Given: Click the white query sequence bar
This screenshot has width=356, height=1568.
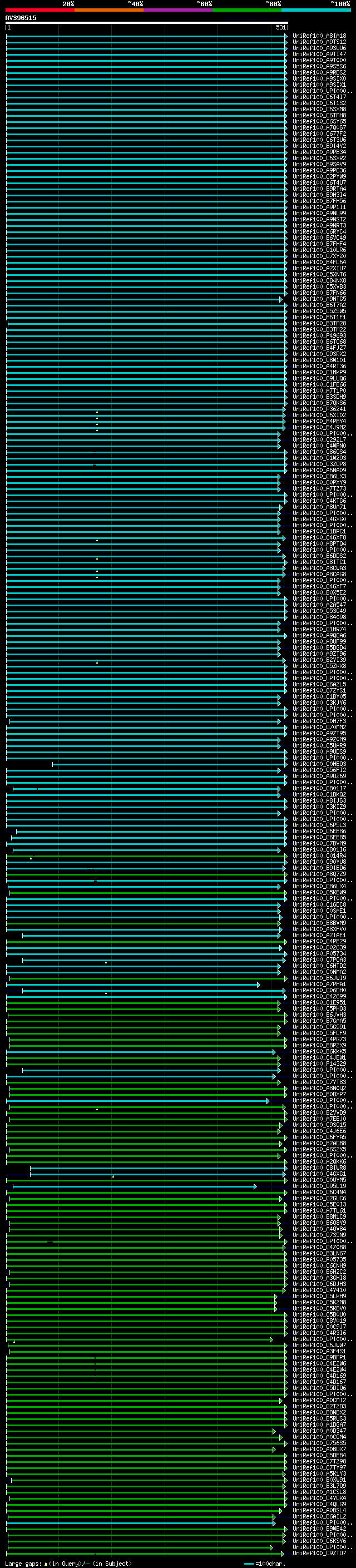Looking at the screenshot, I should click(x=147, y=22).
